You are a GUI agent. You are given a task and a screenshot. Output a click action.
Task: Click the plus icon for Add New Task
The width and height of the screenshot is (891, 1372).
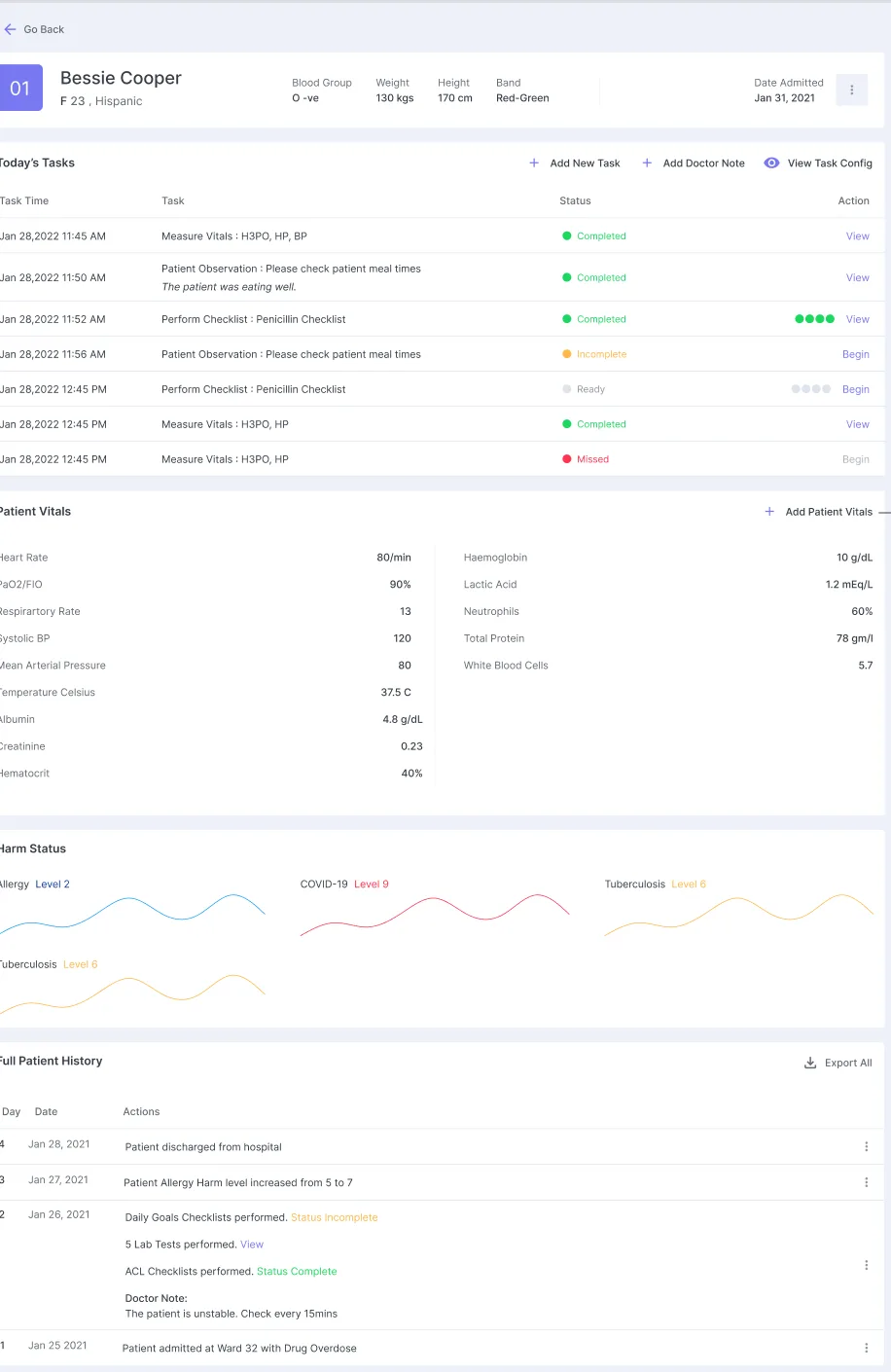(x=534, y=163)
